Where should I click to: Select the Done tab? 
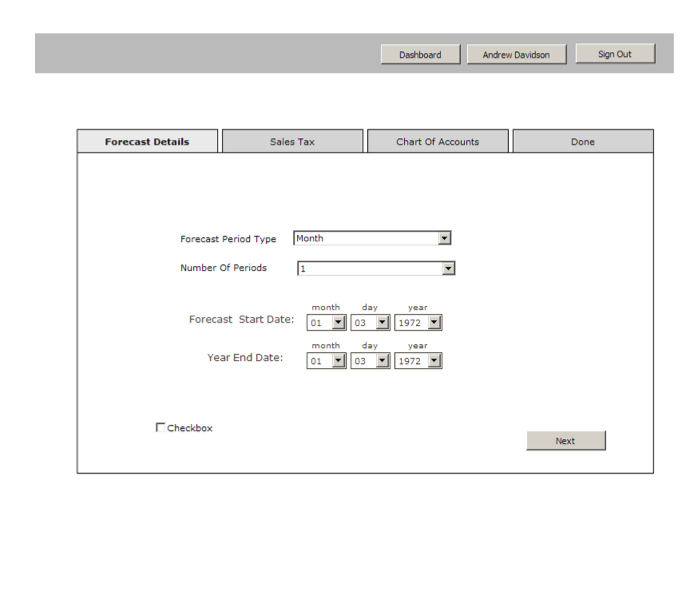tap(582, 142)
